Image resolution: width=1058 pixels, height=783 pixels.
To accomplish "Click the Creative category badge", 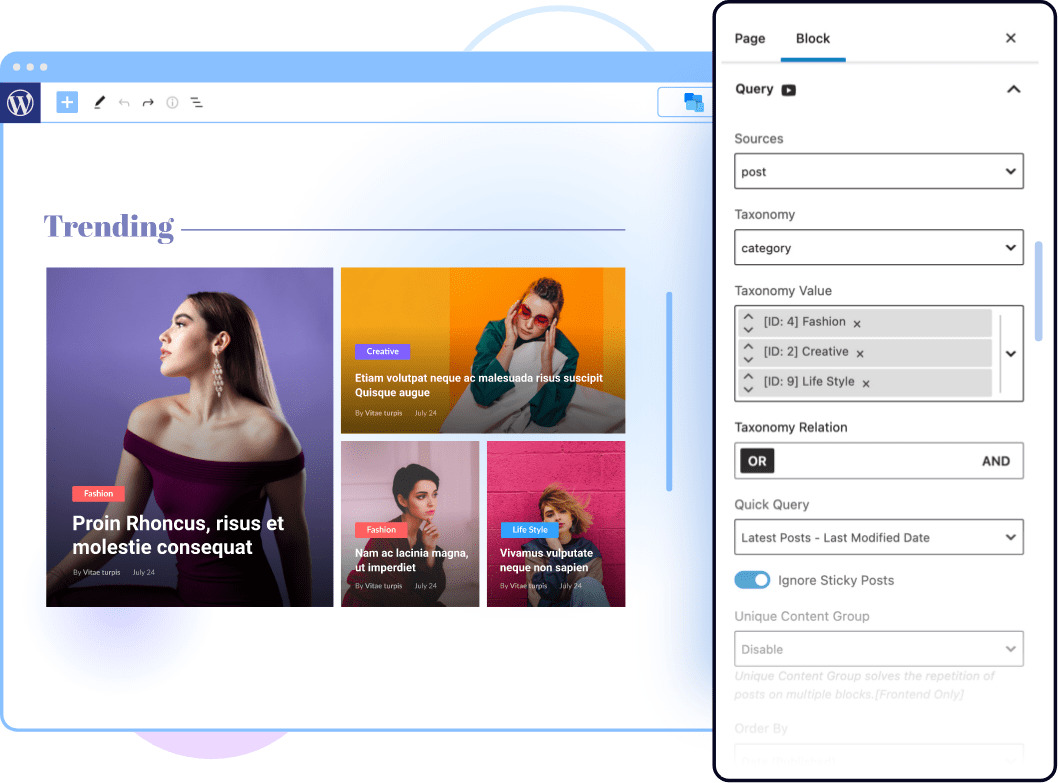I will click(x=383, y=352).
